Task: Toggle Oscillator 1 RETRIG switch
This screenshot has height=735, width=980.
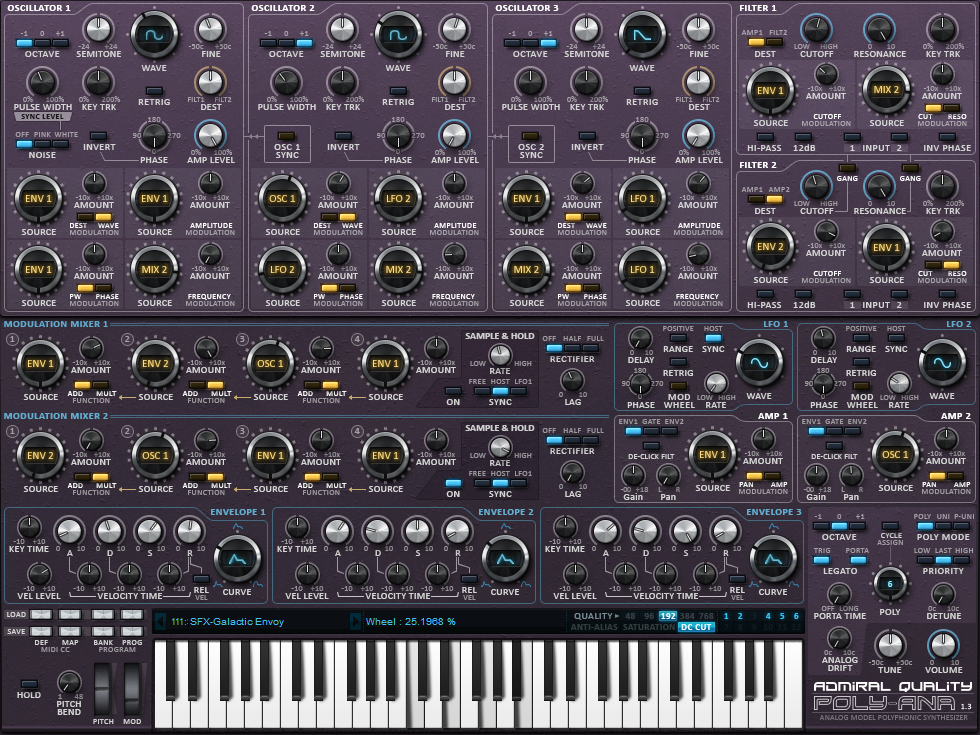Action: pyautogui.click(x=154, y=91)
